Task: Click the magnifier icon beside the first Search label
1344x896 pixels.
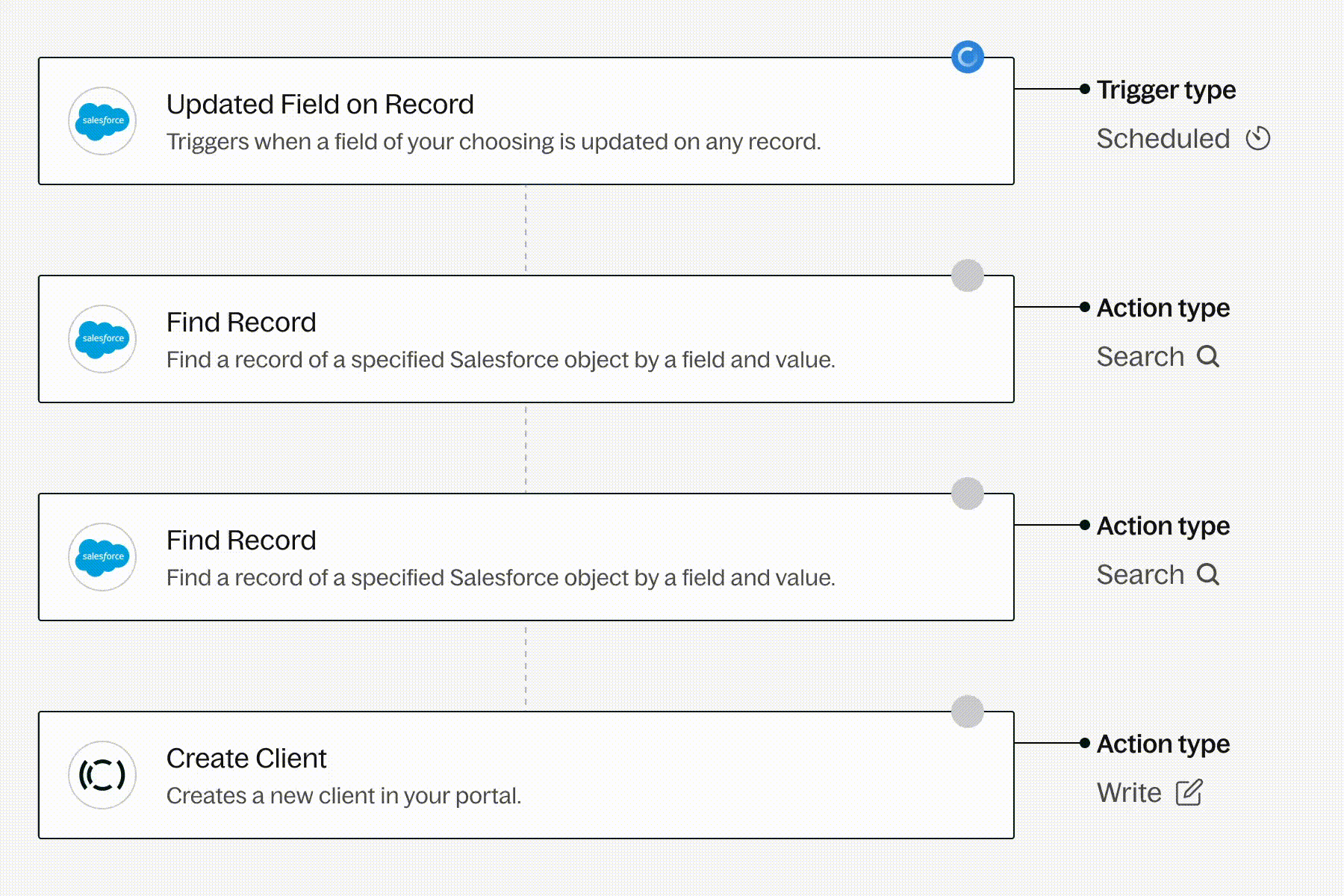Action: (x=1208, y=357)
